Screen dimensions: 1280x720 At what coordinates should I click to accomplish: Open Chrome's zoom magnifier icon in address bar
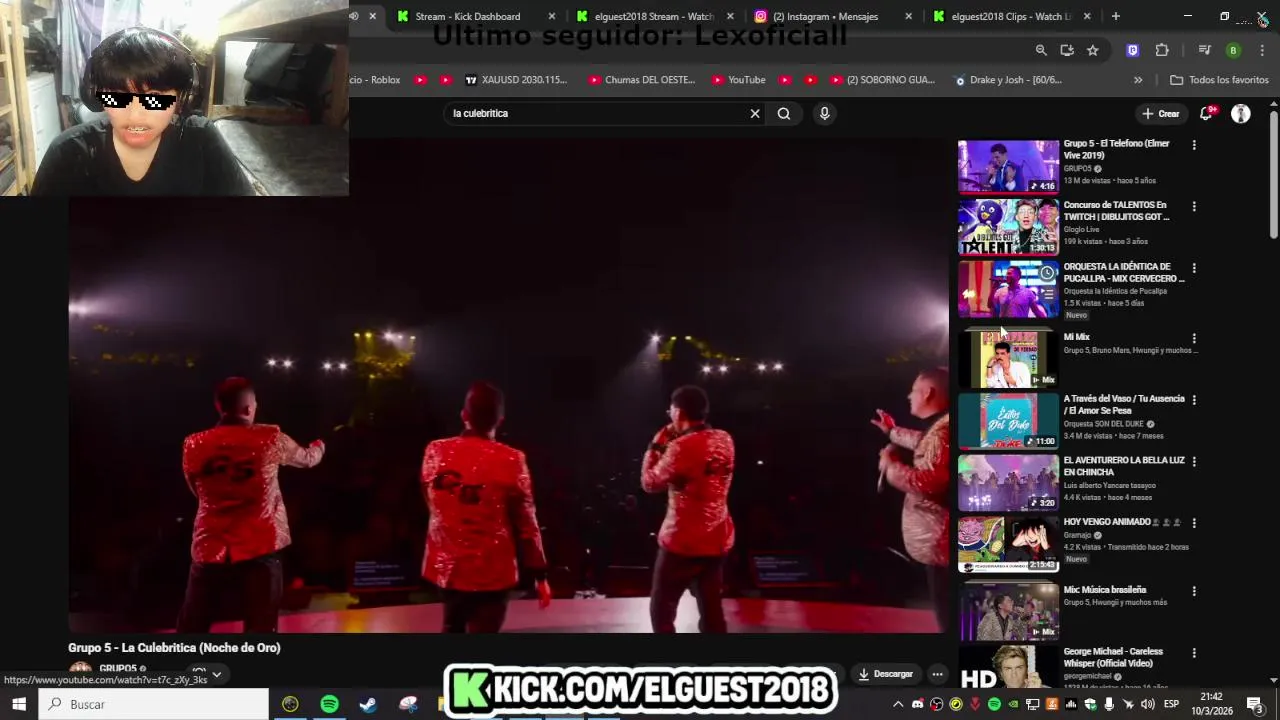1041,50
